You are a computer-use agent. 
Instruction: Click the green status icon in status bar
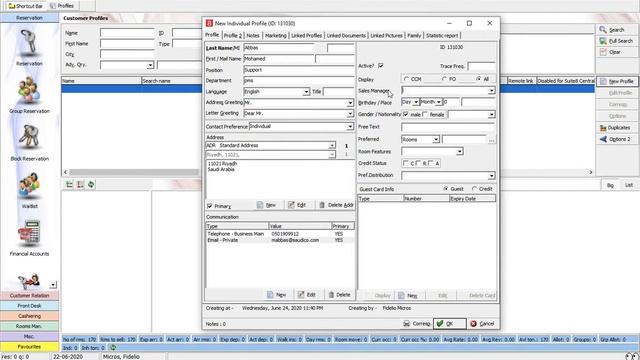(x=113, y=348)
